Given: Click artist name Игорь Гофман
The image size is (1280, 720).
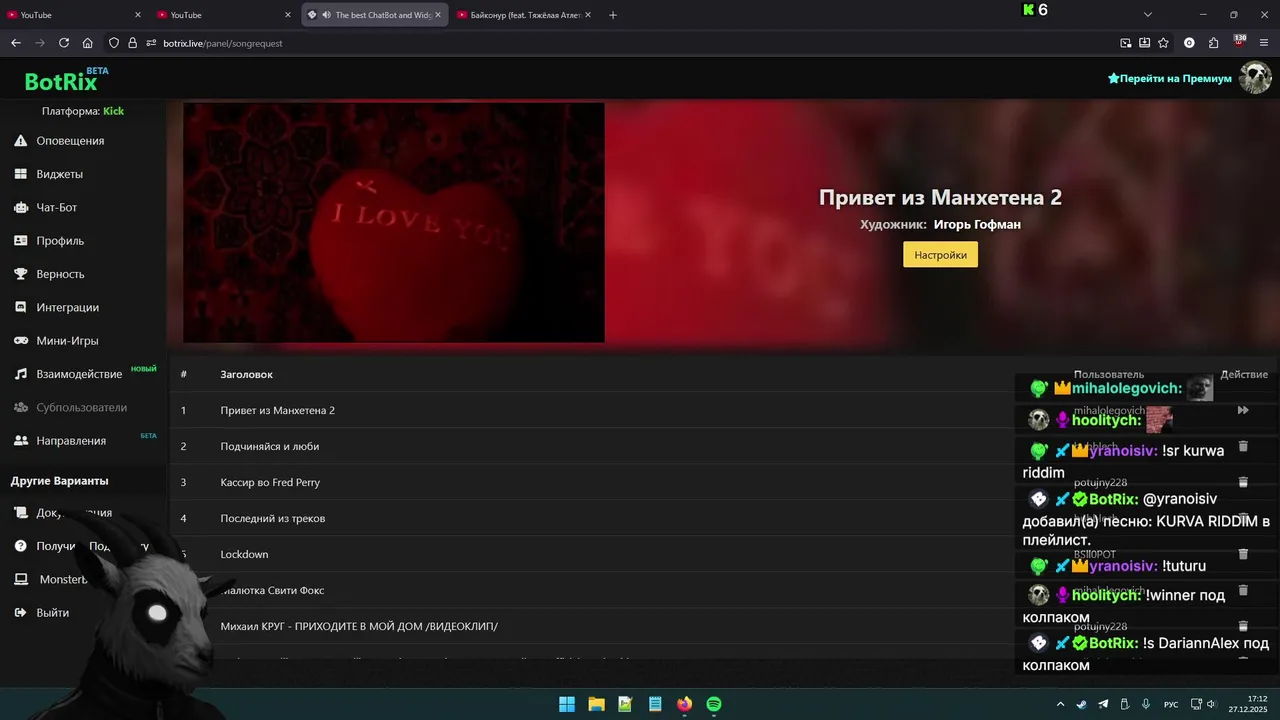Looking at the screenshot, I should [x=976, y=225].
